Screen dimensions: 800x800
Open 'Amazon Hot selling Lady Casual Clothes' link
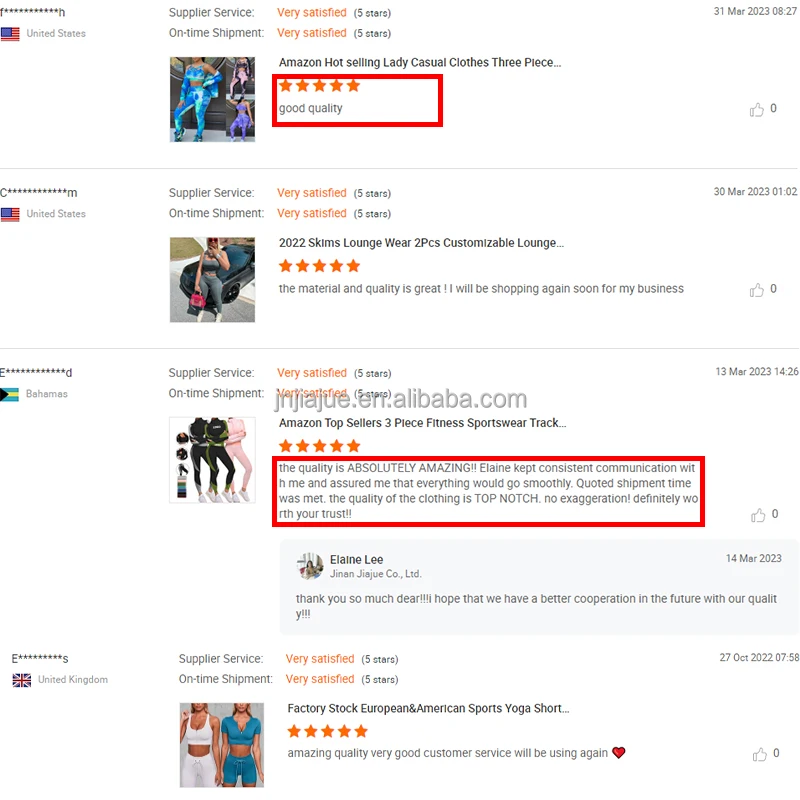coord(420,63)
